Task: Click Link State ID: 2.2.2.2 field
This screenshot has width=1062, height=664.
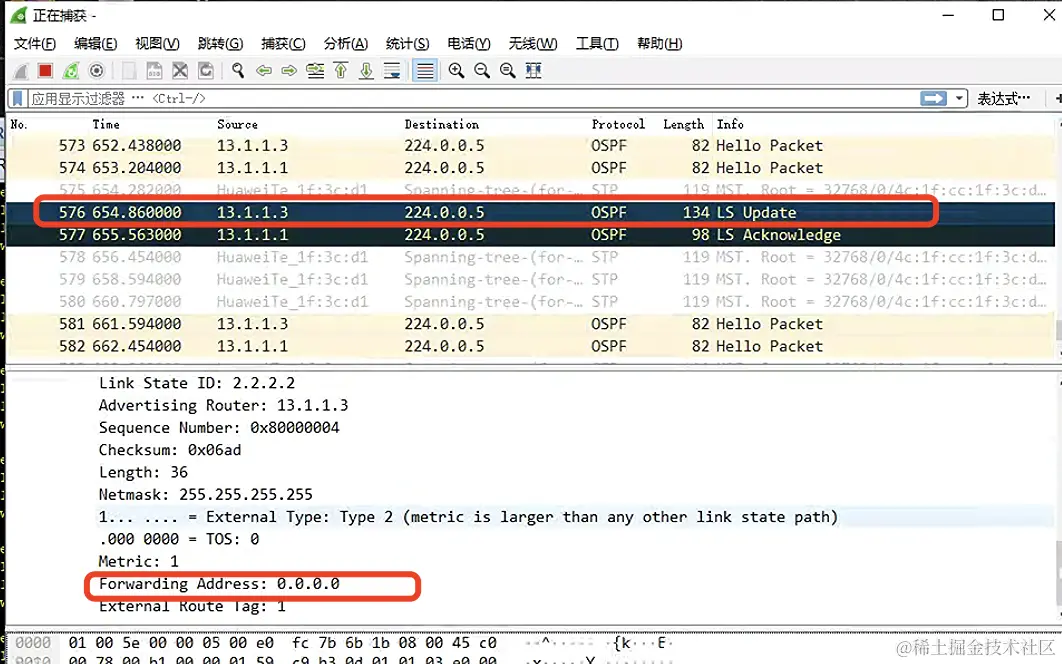Action: [x=196, y=383]
